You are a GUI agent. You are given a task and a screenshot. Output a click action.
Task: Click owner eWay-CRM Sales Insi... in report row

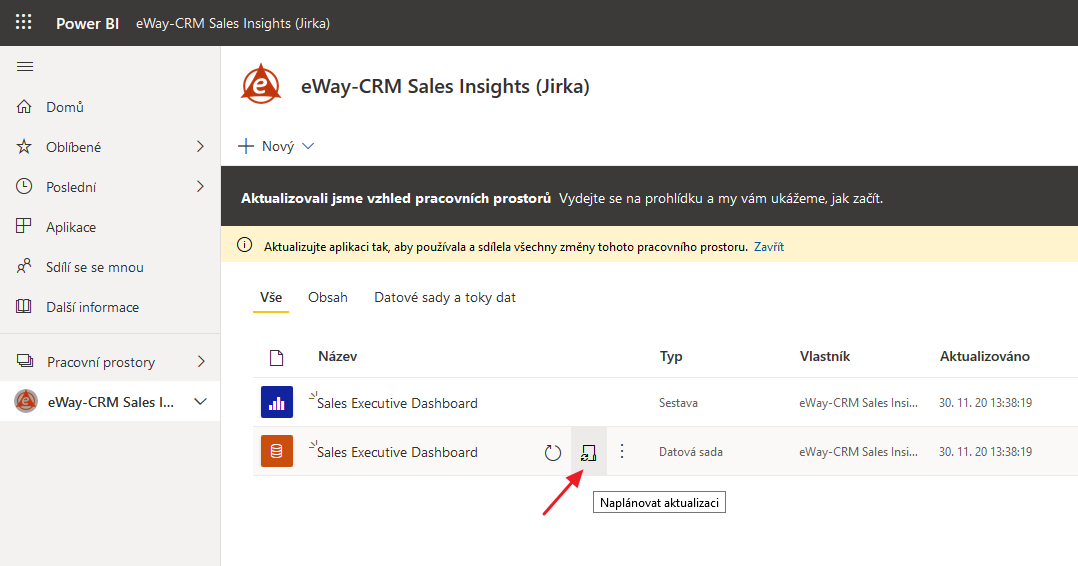coord(858,403)
